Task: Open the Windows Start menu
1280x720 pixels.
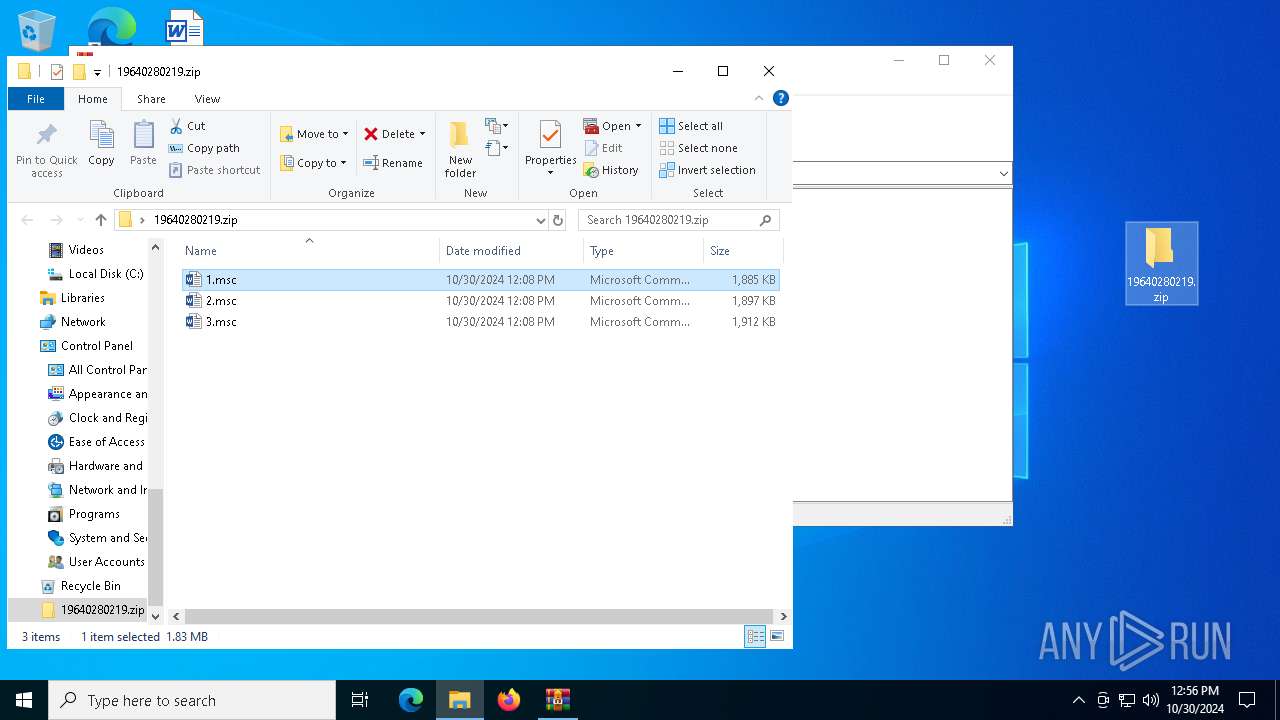Action: [x=24, y=700]
